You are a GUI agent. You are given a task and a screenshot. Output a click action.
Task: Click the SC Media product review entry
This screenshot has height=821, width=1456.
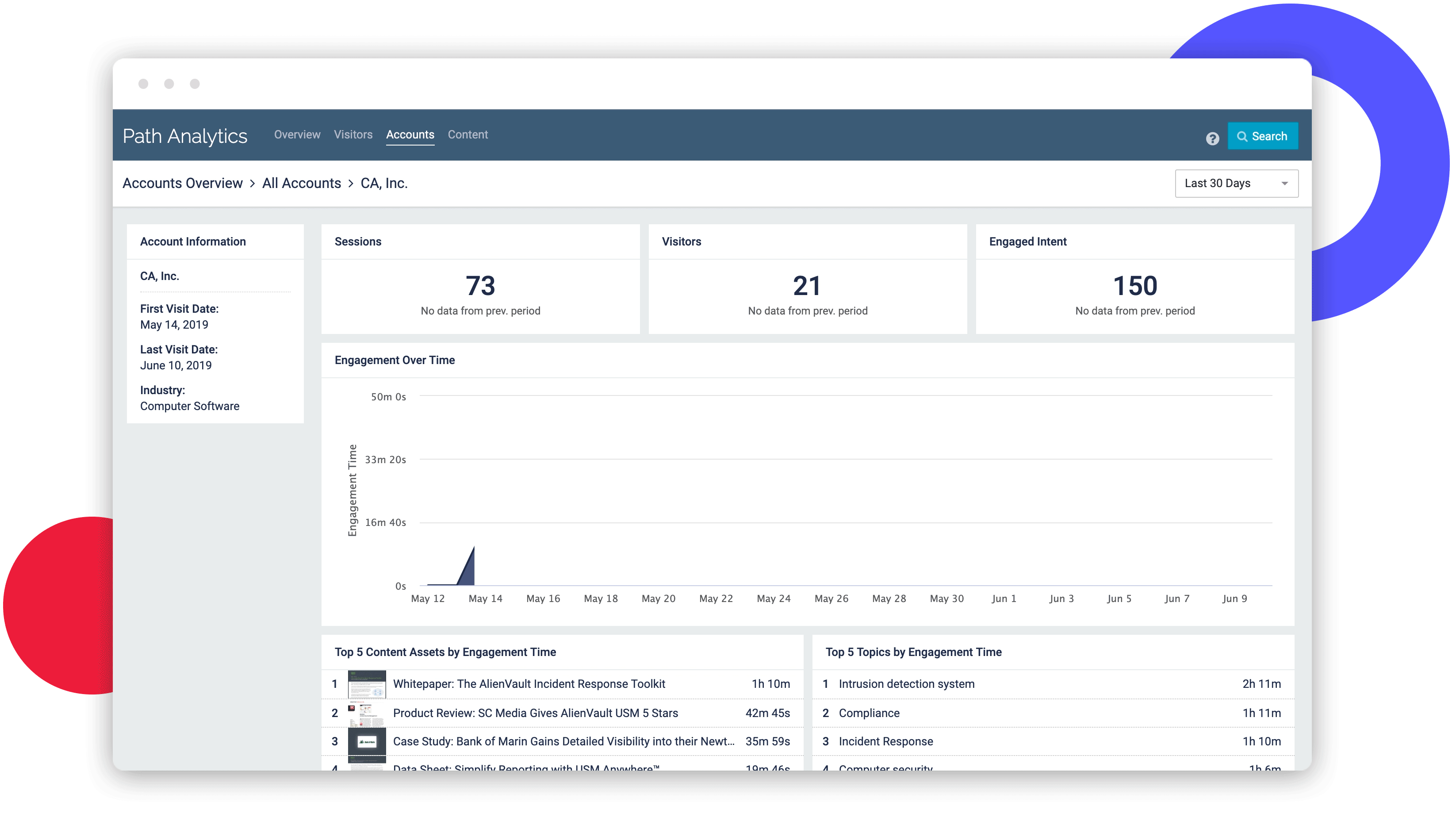pyautogui.click(x=535, y=713)
